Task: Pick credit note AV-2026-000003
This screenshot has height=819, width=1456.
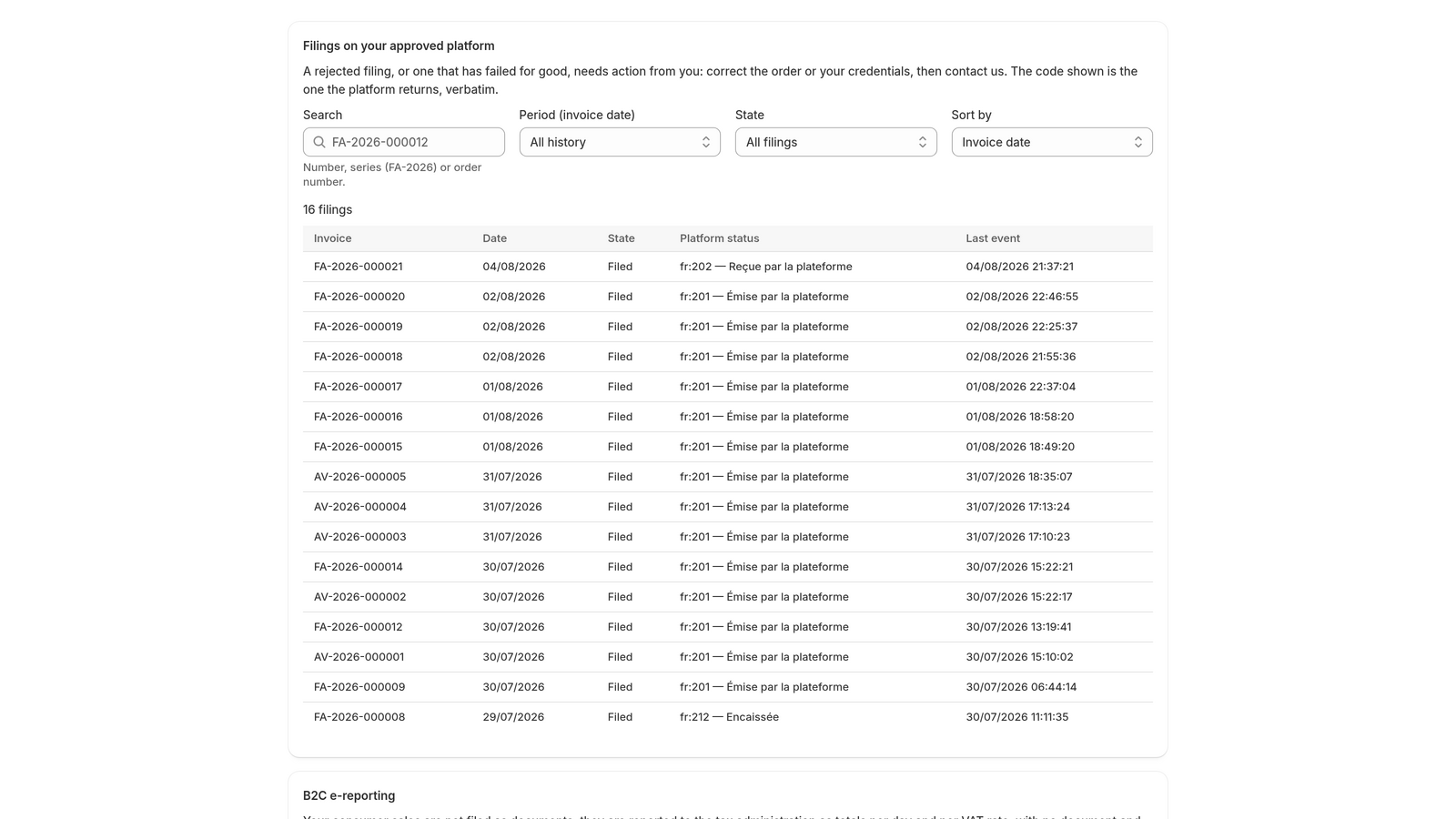Action: (360, 537)
